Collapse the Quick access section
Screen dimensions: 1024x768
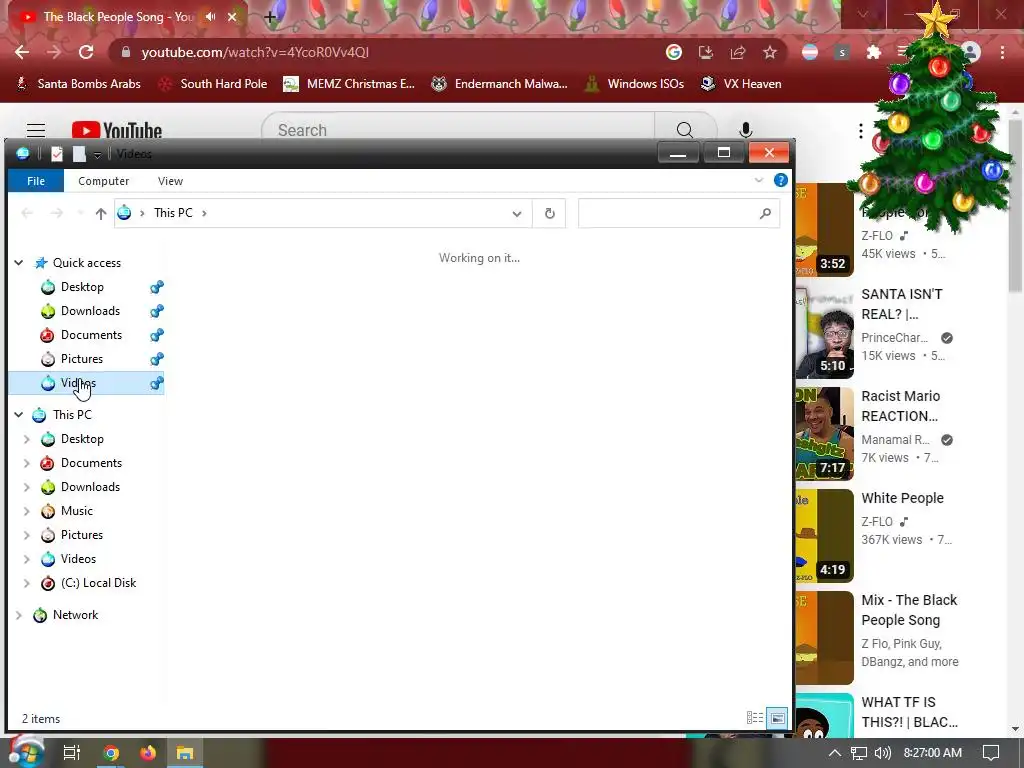pyautogui.click(x=19, y=263)
